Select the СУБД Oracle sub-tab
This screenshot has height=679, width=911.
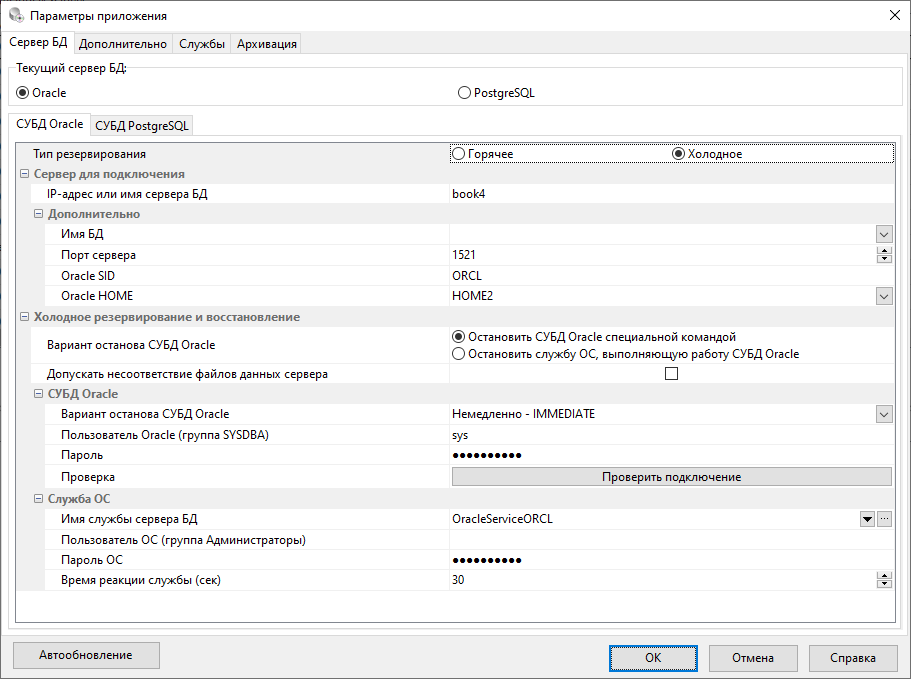(50, 124)
